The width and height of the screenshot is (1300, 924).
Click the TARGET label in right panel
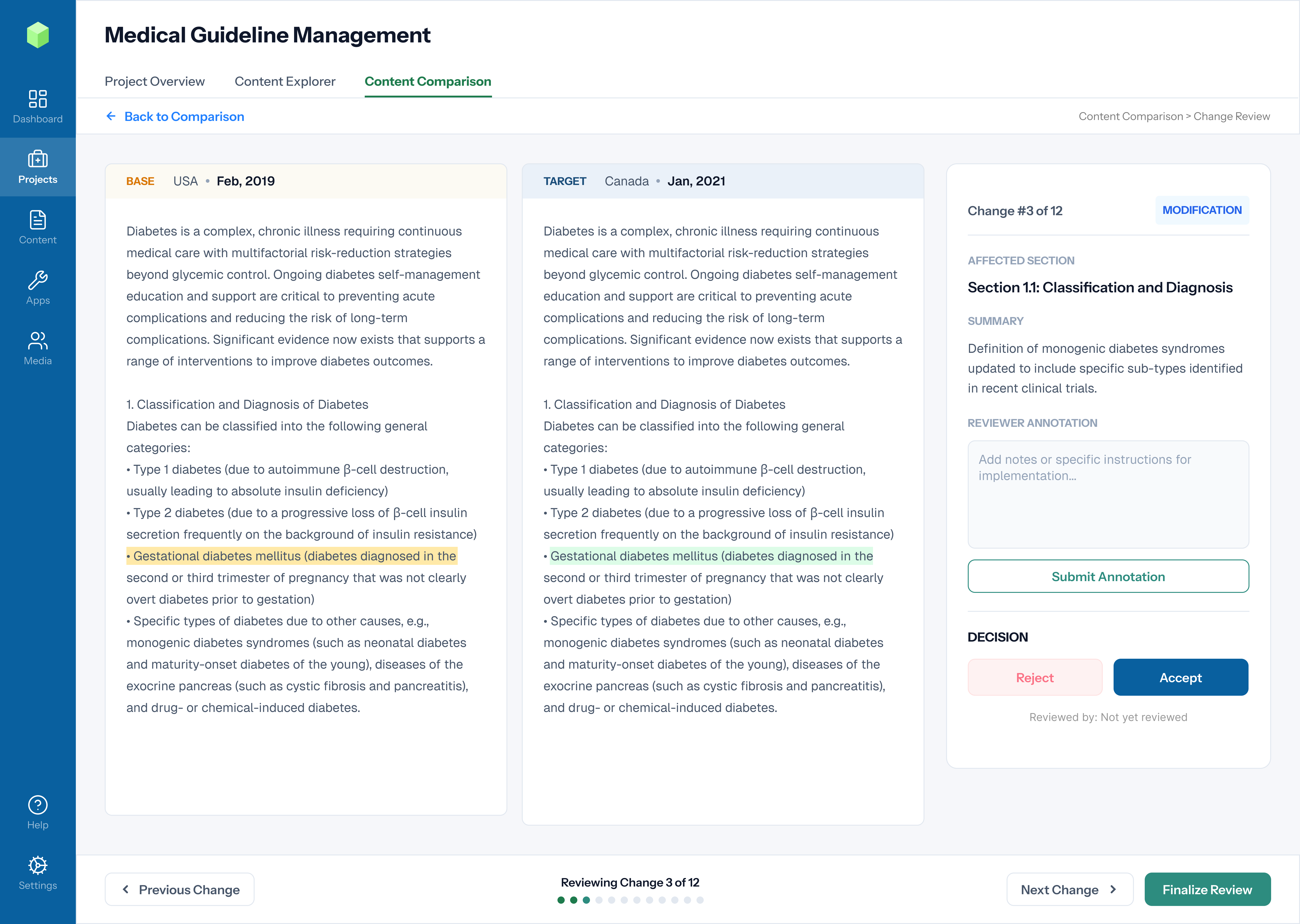point(565,182)
